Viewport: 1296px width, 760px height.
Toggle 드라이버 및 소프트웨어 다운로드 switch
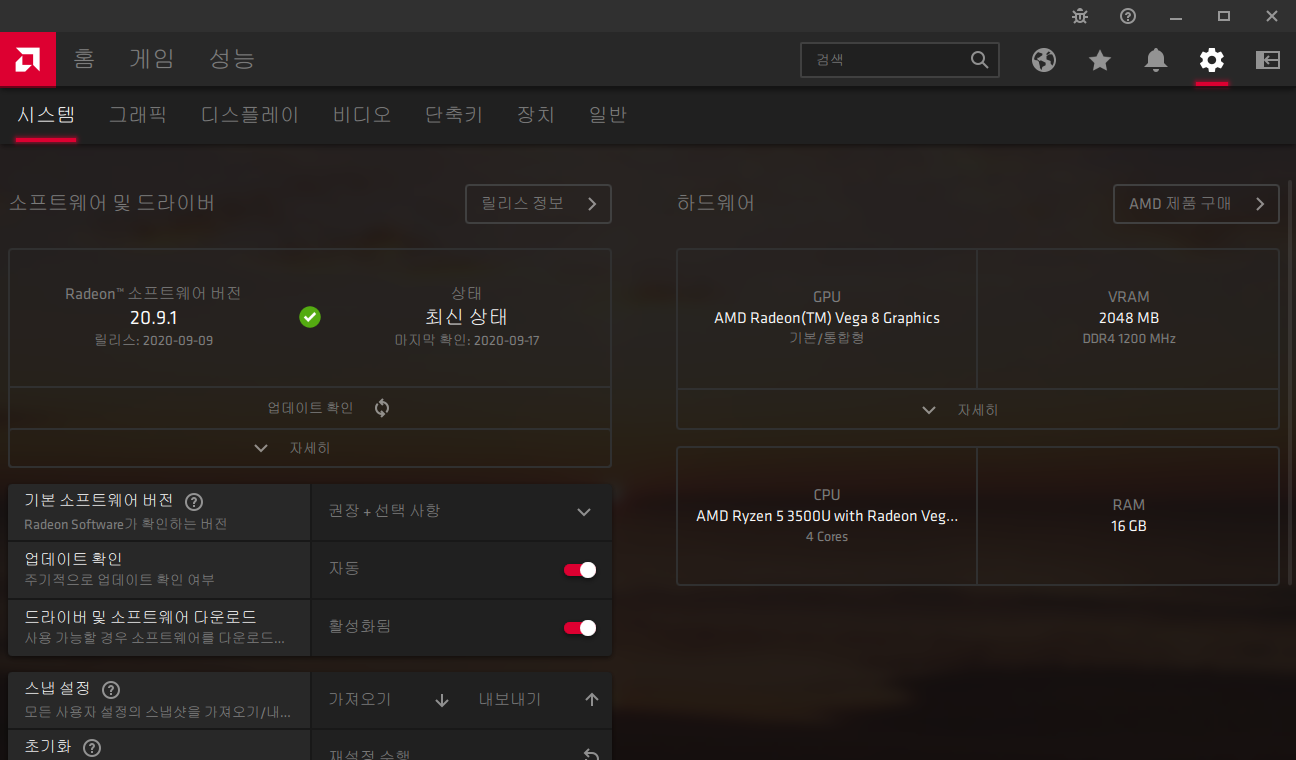click(x=580, y=628)
